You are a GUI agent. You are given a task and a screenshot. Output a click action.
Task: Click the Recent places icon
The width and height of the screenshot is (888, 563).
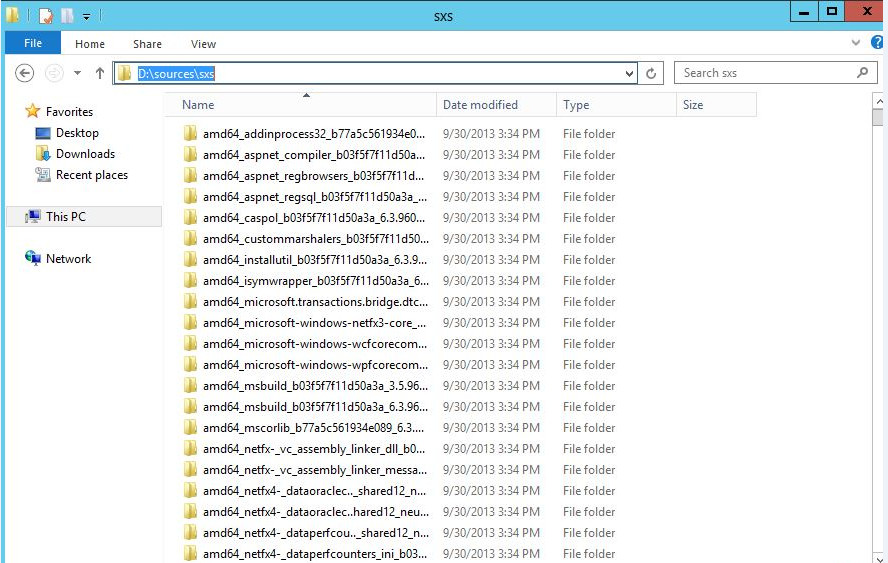(43, 174)
